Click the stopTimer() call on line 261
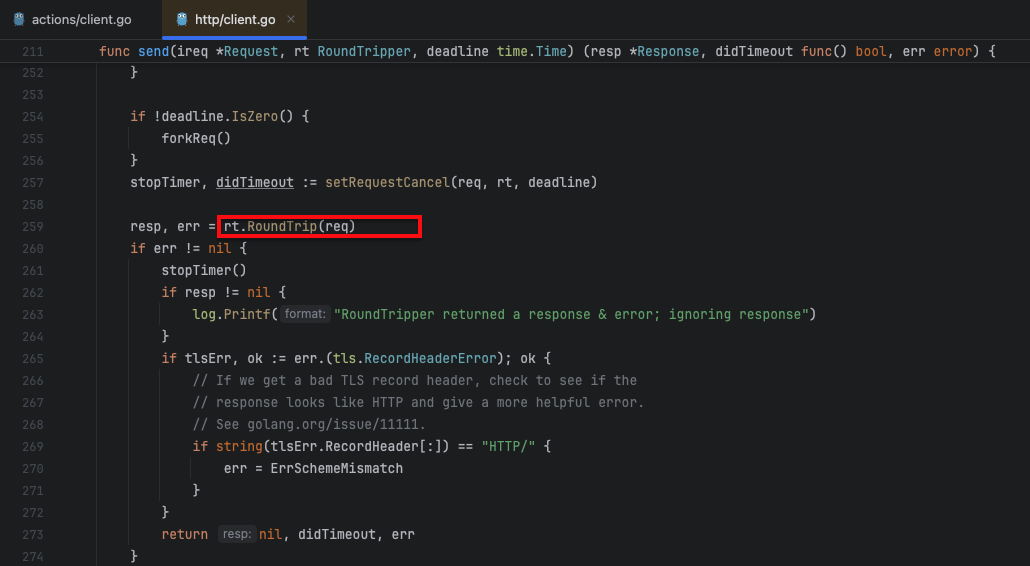1030x566 pixels. [x=204, y=271]
